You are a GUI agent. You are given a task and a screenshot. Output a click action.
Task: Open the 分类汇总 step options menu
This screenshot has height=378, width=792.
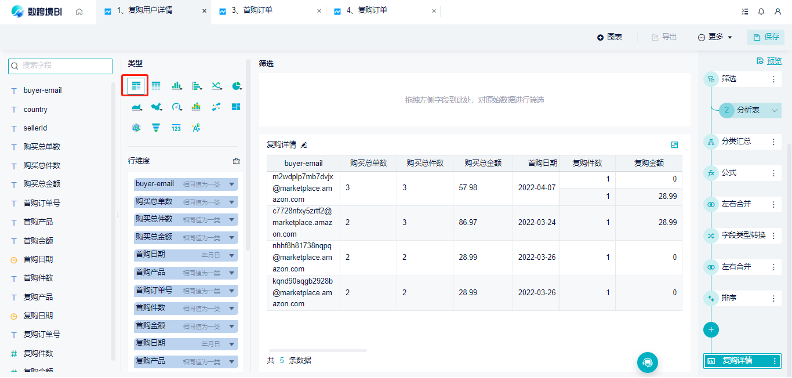tap(773, 141)
